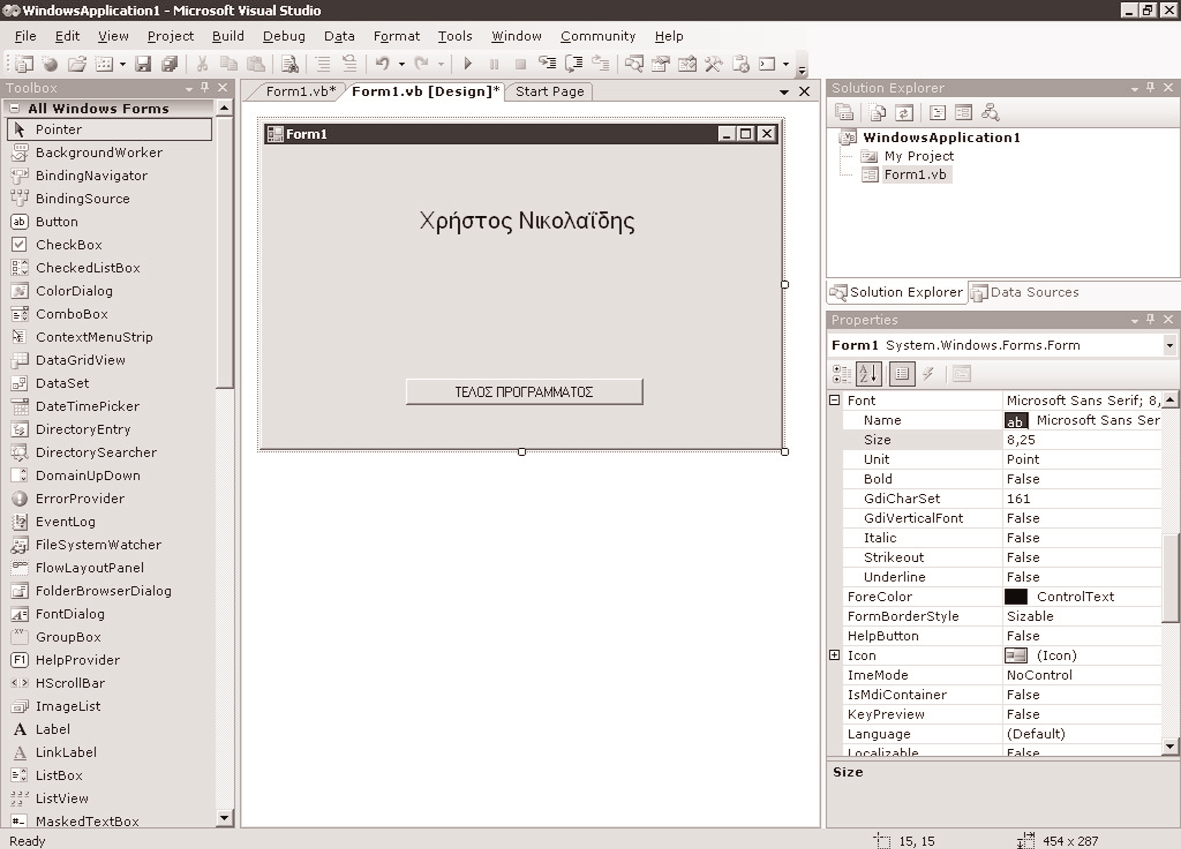Screen dimensions: 1181x849
Task: Open the Community menu
Action: (598, 36)
